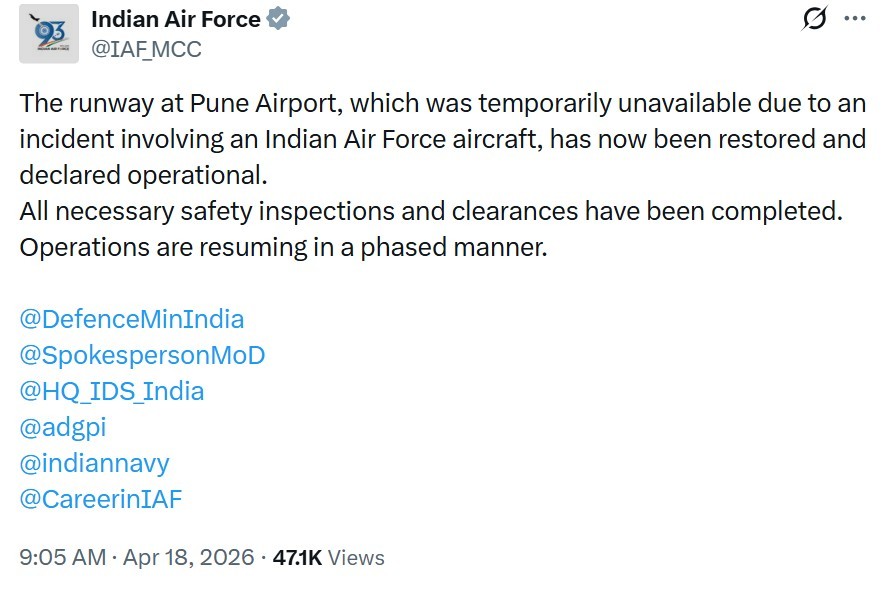Image resolution: width=888 pixels, height=592 pixels.
Task: Click the 9:05 AM post time
Action: [x=62, y=557]
